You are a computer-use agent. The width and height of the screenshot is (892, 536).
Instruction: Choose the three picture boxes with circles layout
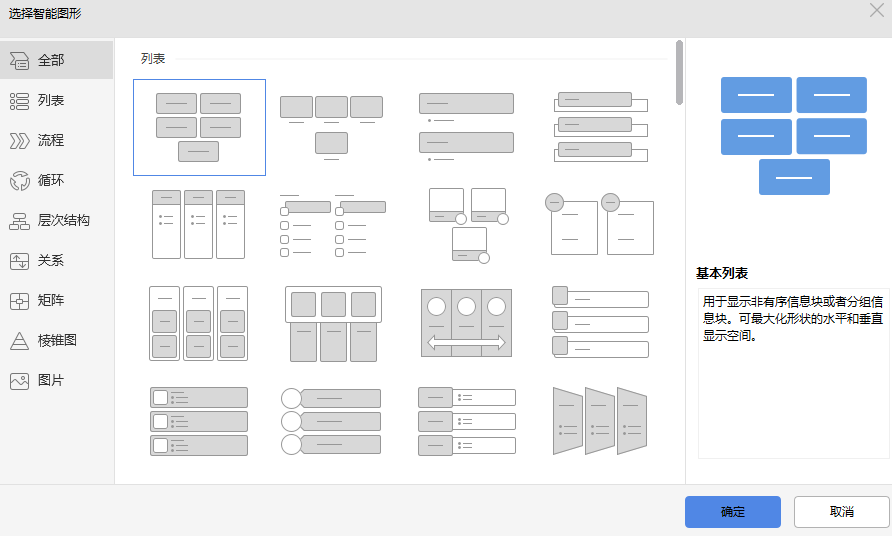[x=468, y=225]
